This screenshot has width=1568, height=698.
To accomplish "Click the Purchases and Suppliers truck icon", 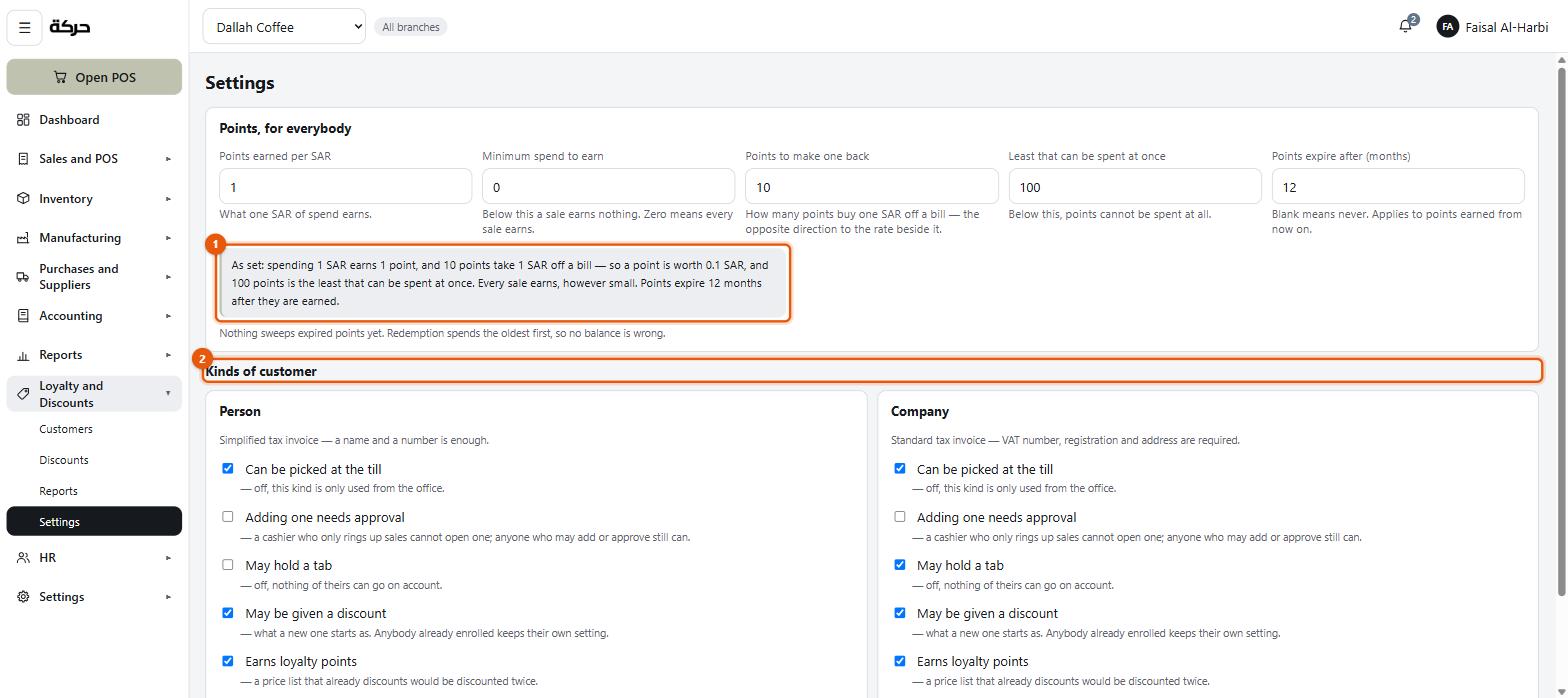I will click(x=23, y=277).
